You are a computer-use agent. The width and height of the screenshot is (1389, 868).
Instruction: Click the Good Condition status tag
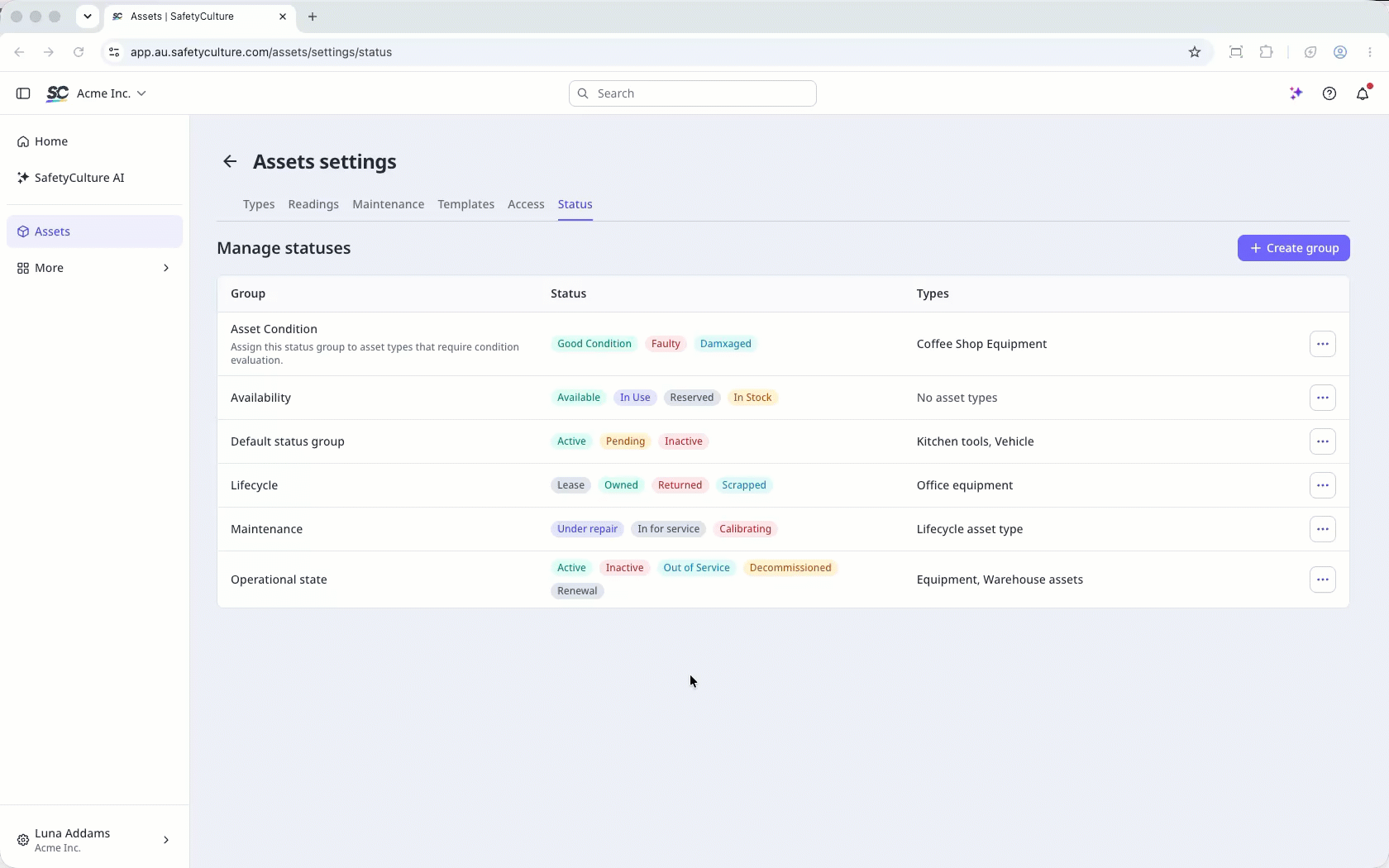pos(594,344)
